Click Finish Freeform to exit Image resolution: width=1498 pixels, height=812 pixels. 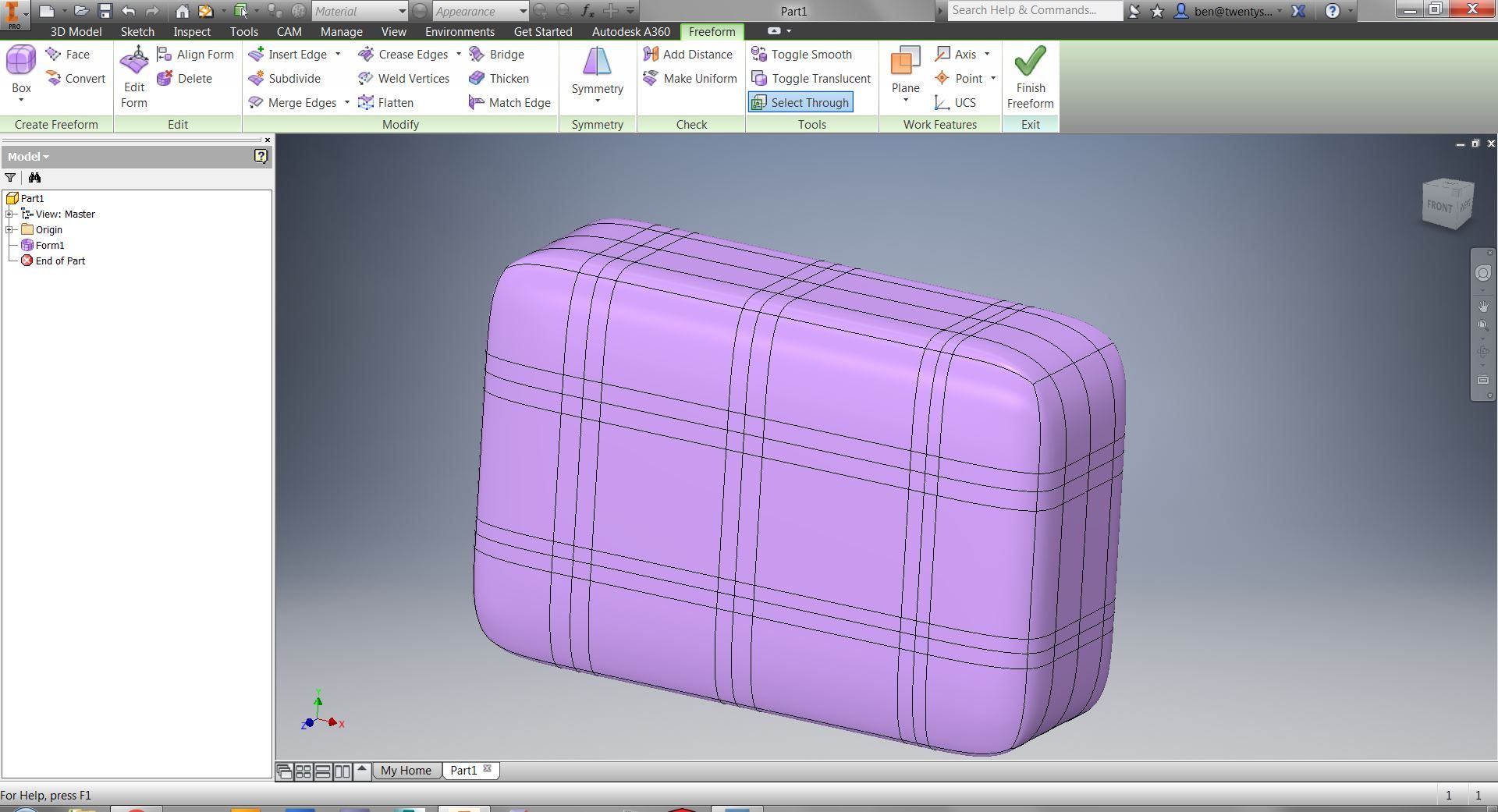pos(1030,78)
